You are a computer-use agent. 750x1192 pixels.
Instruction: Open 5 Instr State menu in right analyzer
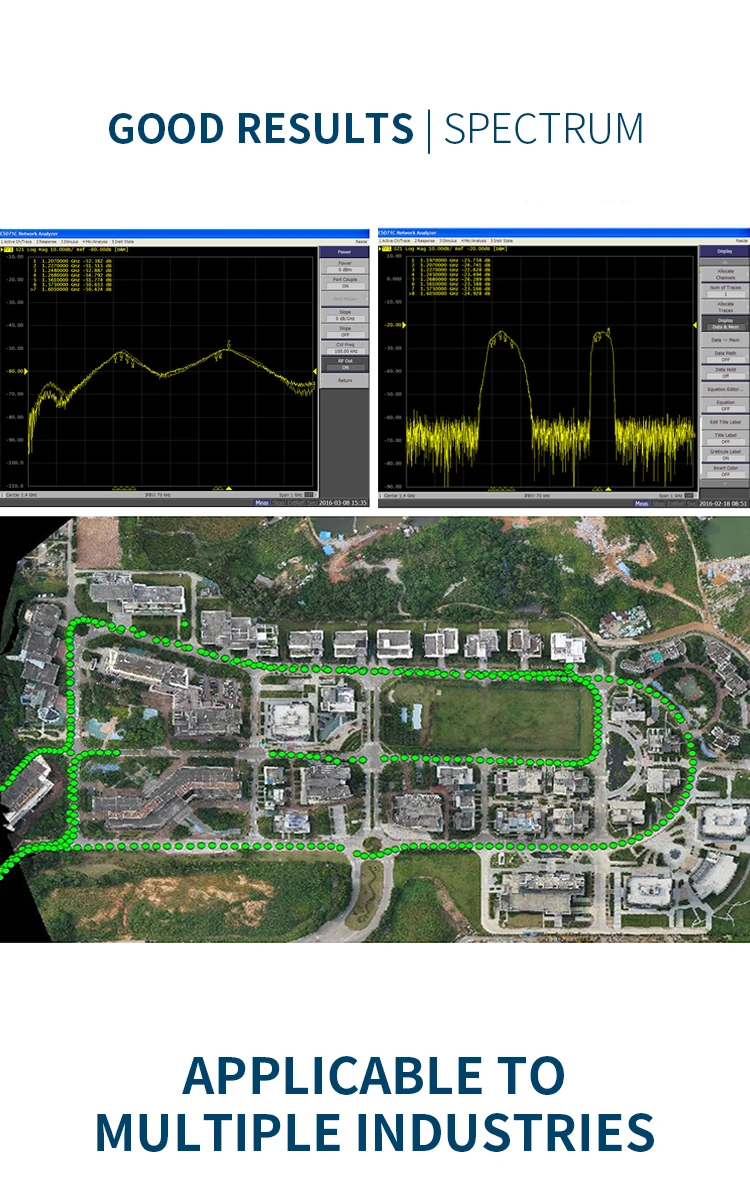coord(503,241)
